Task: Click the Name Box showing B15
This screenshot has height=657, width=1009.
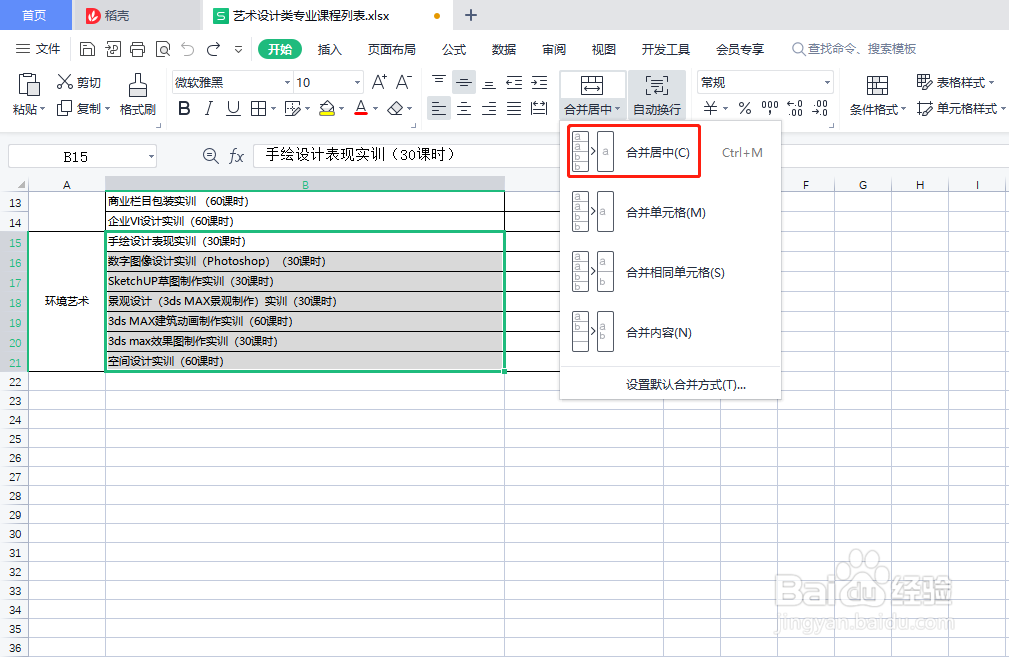Action: [x=75, y=155]
